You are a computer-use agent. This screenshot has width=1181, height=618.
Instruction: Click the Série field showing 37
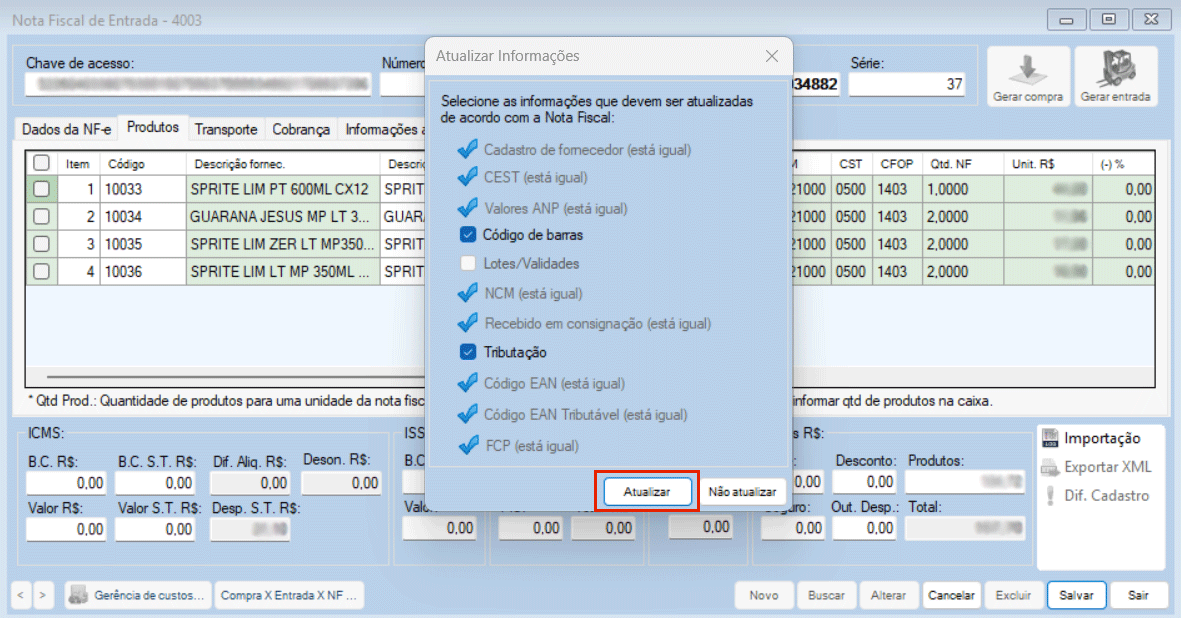click(x=908, y=84)
